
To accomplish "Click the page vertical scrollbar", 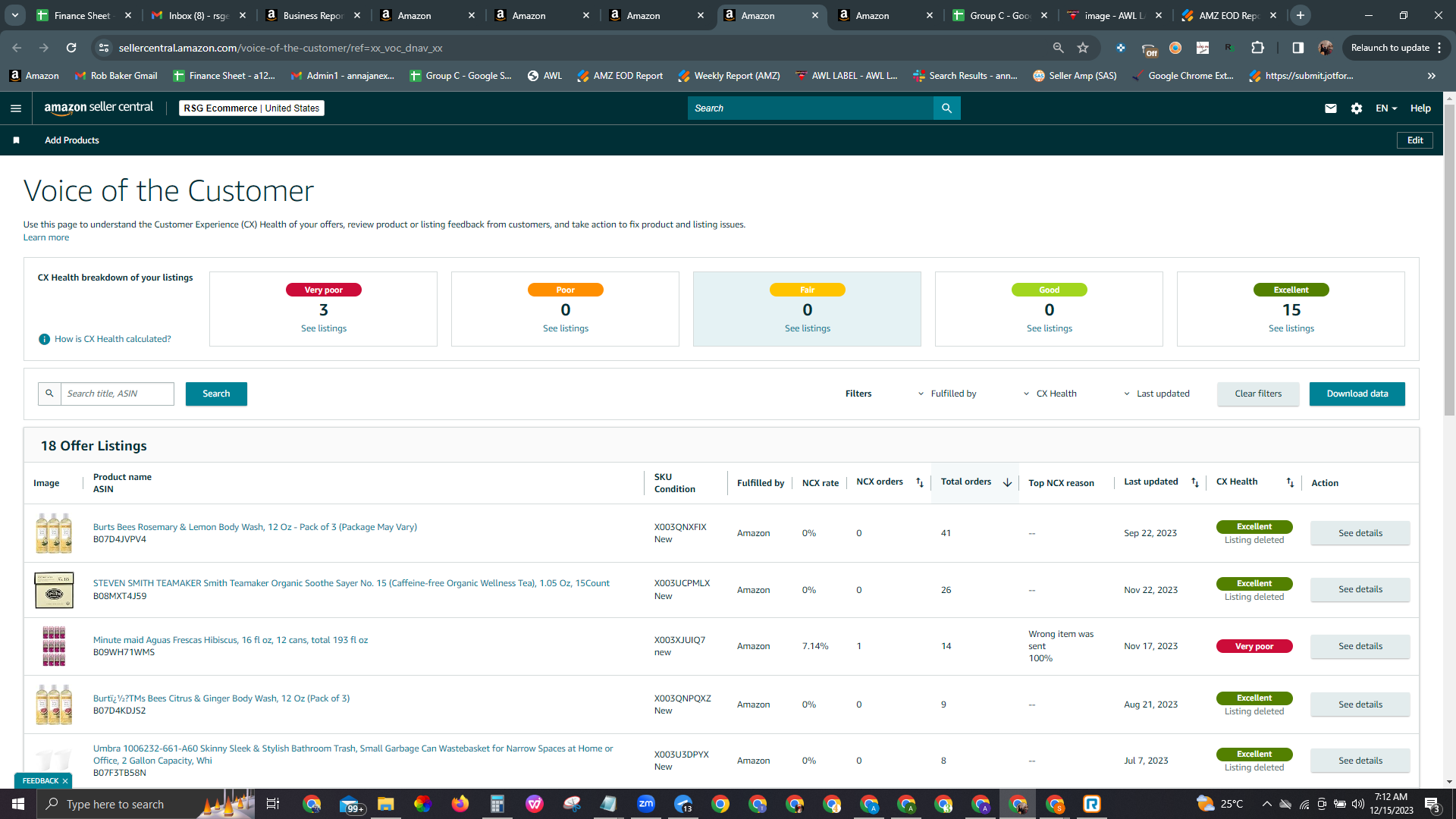I will tap(1449, 261).
